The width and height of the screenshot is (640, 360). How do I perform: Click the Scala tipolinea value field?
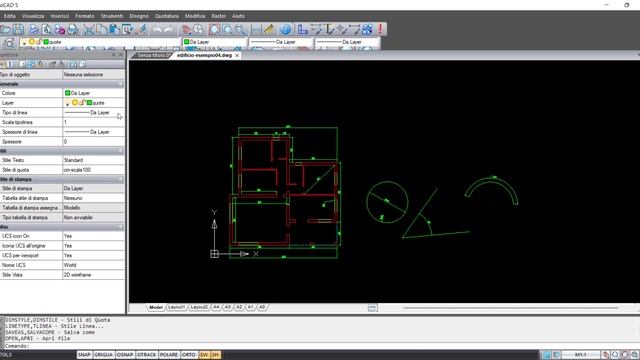(x=93, y=122)
